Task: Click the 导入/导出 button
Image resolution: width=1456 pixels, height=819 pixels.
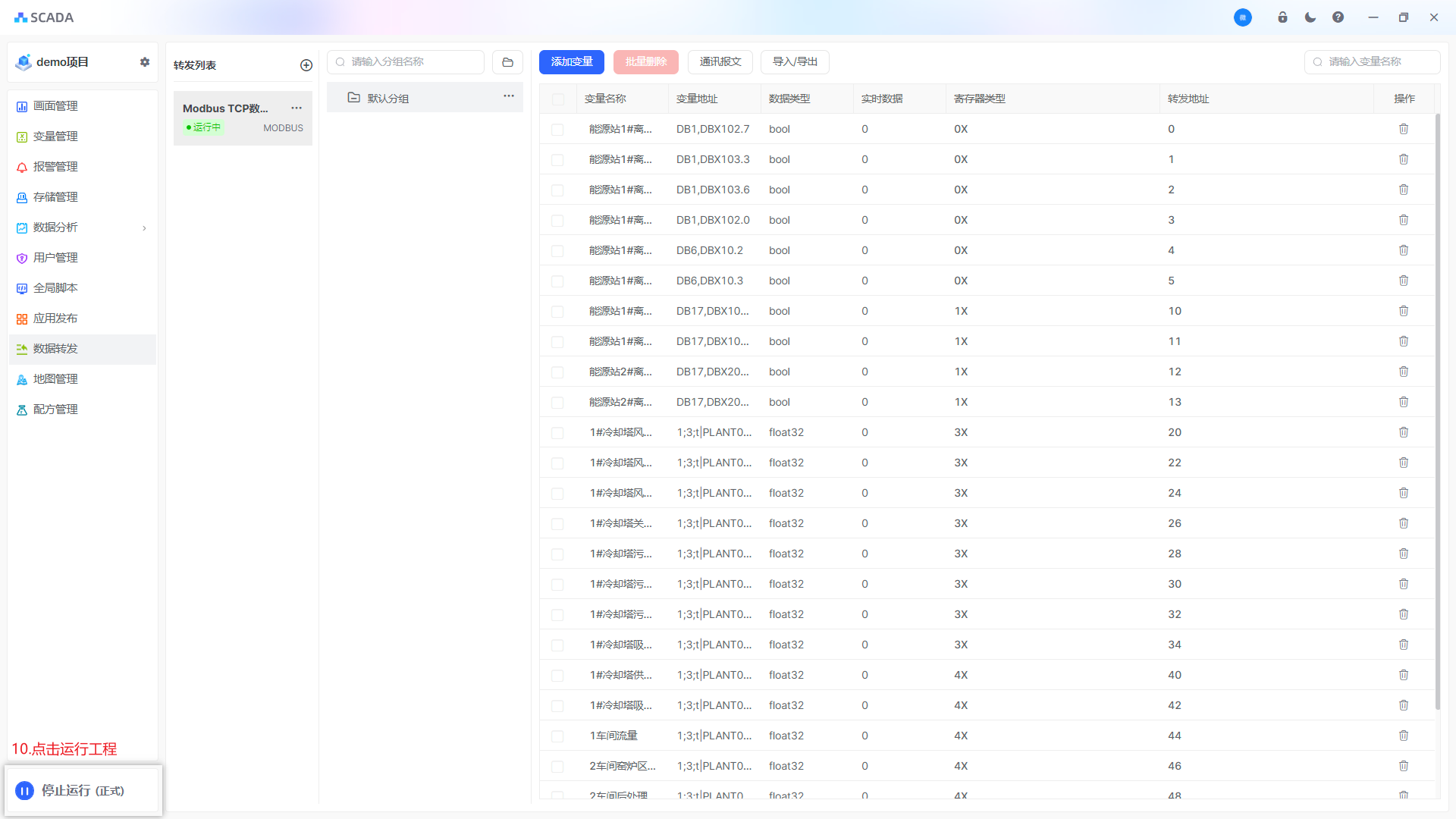Action: click(x=794, y=62)
